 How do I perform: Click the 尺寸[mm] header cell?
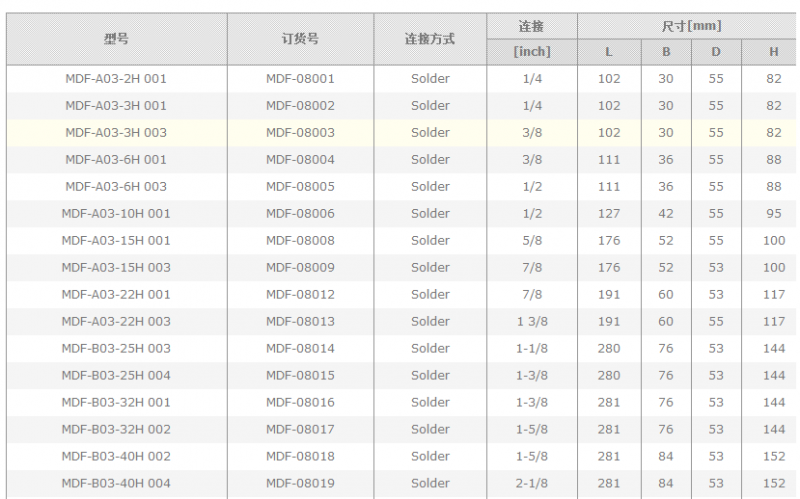(689, 26)
